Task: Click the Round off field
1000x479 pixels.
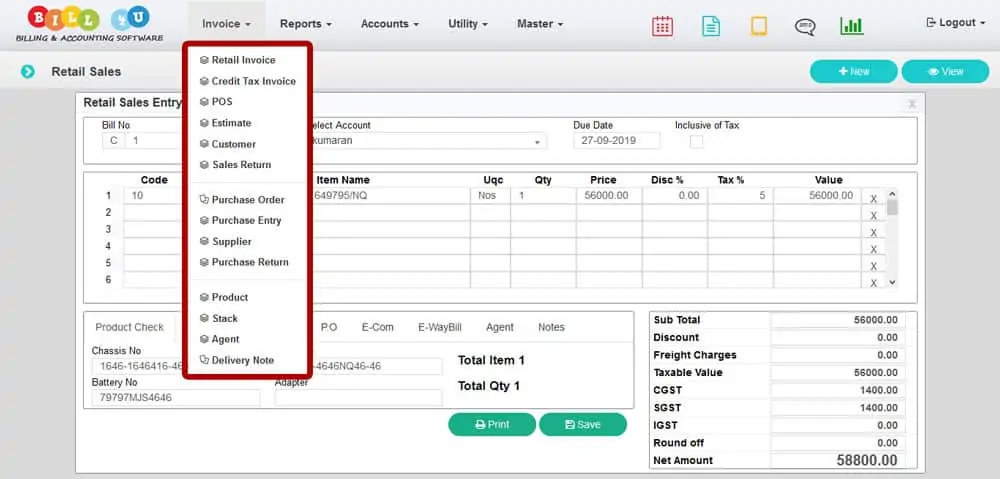Action: (838, 443)
